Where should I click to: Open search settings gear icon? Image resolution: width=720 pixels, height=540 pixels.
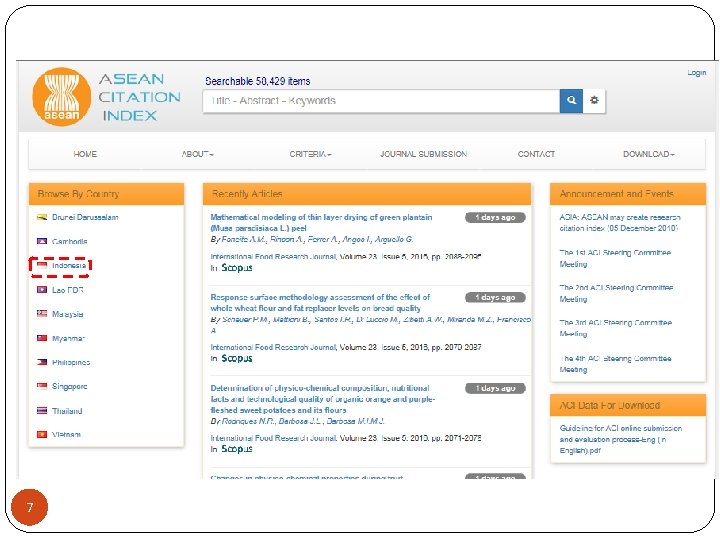(x=594, y=101)
